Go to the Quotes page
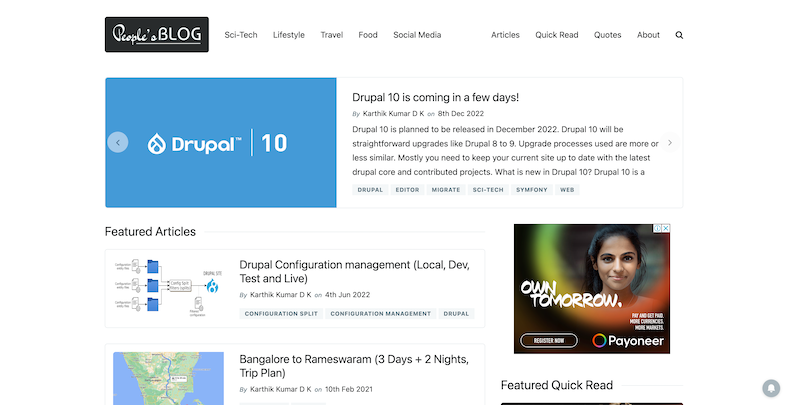Image resolution: width=788 pixels, height=405 pixels. pyautogui.click(x=607, y=35)
